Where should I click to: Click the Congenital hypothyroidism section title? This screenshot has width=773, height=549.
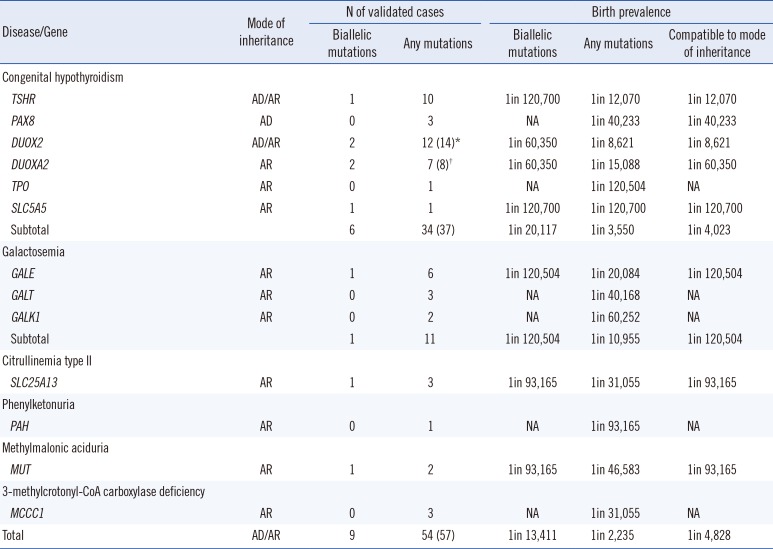[x=63, y=77]
